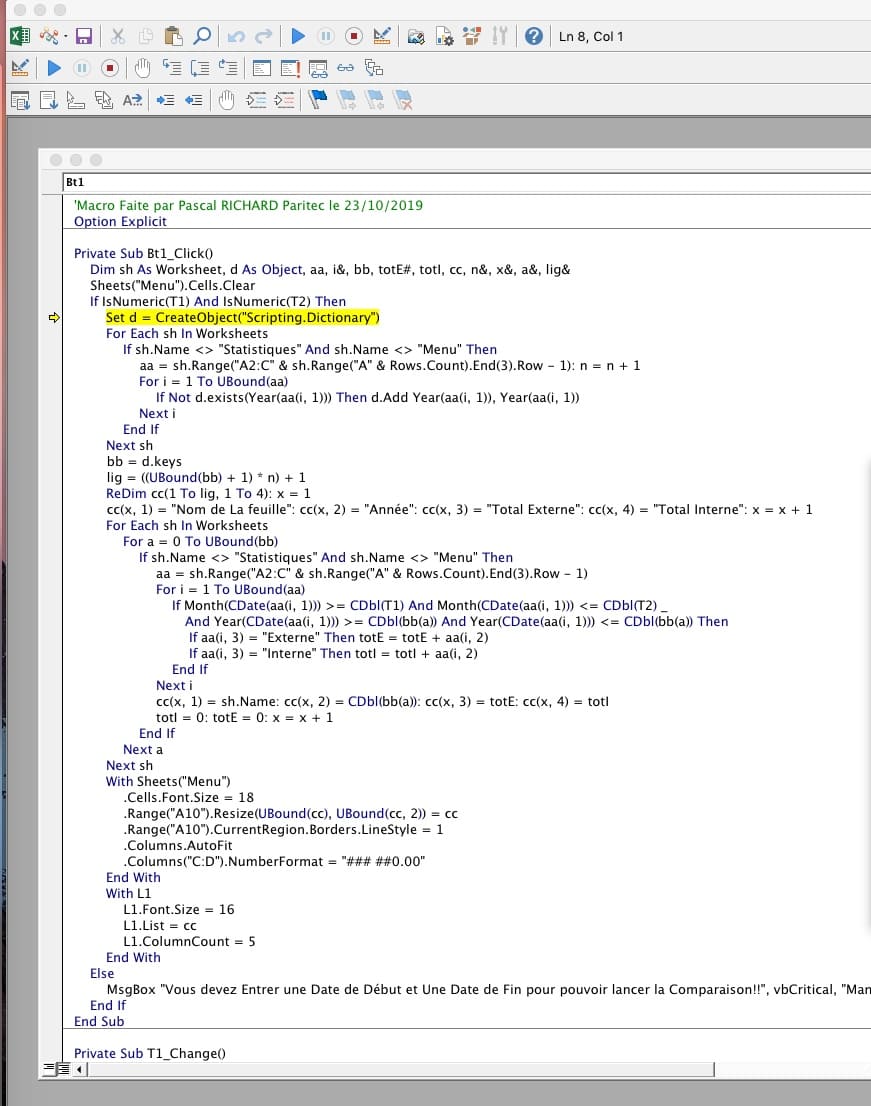Screen dimensions: 871x1106
Task: Indent the selected code lines
Action: click(x=166, y=100)
